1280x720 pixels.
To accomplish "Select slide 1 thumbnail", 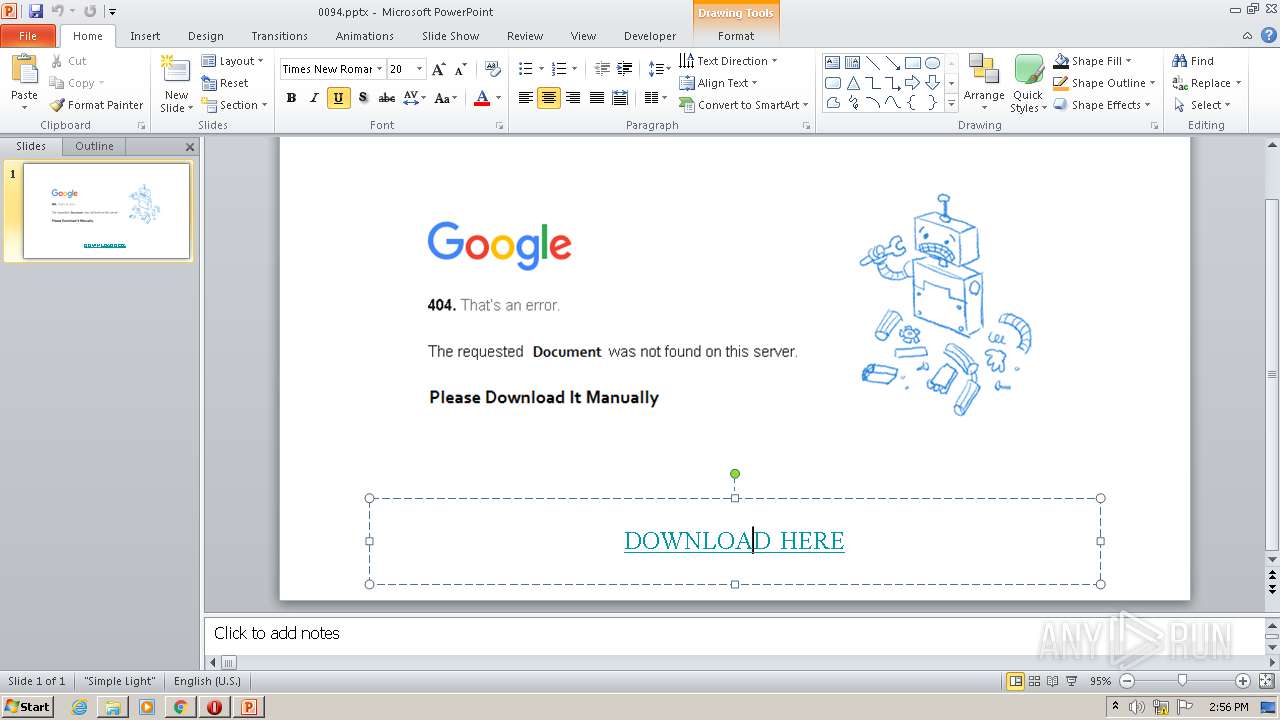I will (106, 211).
